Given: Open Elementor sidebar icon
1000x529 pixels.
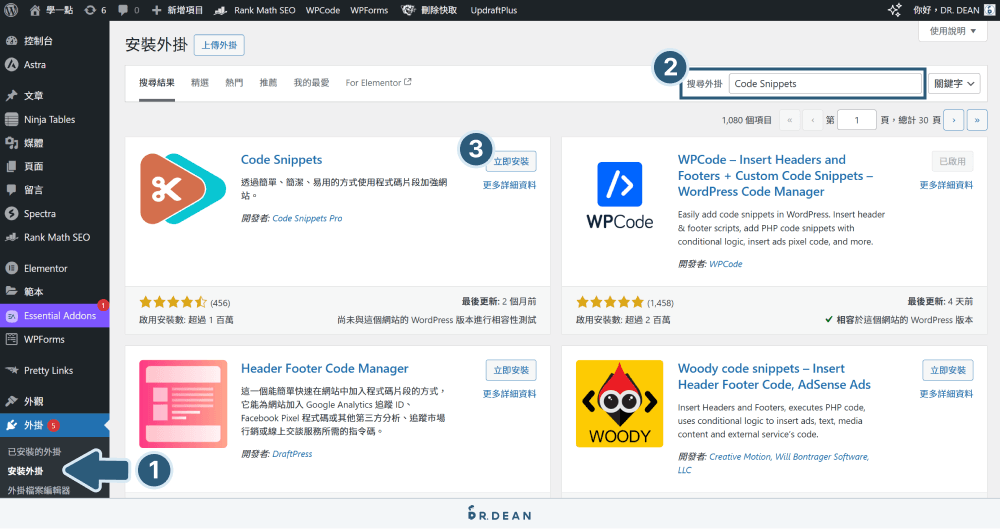Looking at the screenshot, I should [11, 269].
